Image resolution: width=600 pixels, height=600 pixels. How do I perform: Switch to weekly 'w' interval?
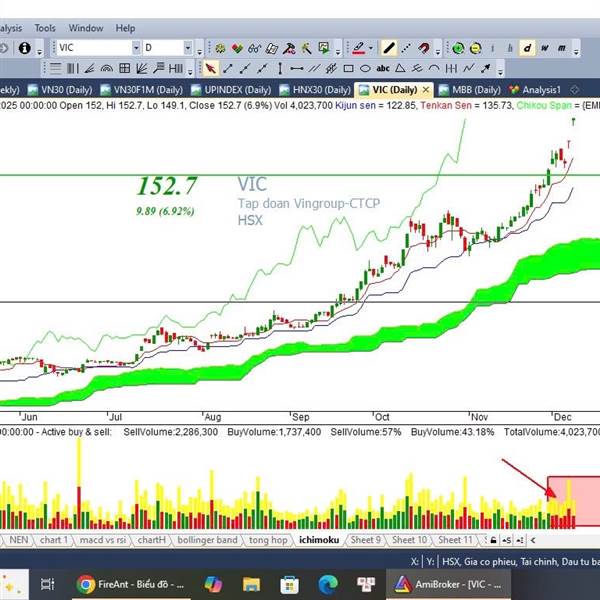click(545, 48)
